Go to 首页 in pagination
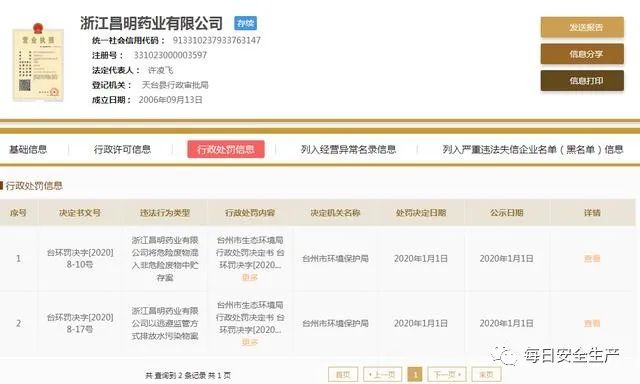The height and width of the screenshot is (384, 640). (x=343, y=374)
